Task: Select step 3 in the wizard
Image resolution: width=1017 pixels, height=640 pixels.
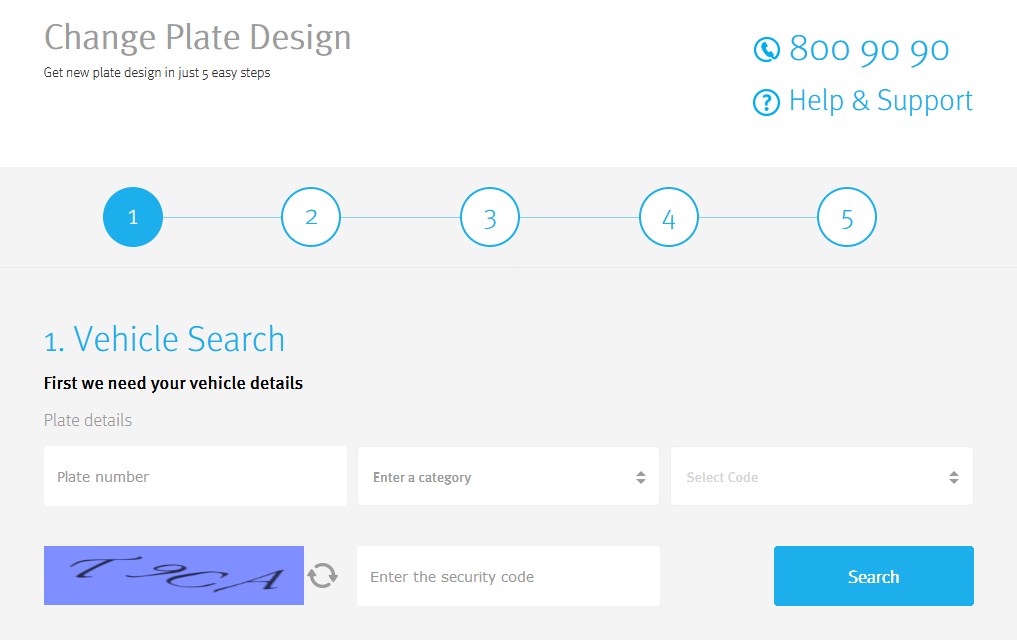Action: [x=490, y=218]
